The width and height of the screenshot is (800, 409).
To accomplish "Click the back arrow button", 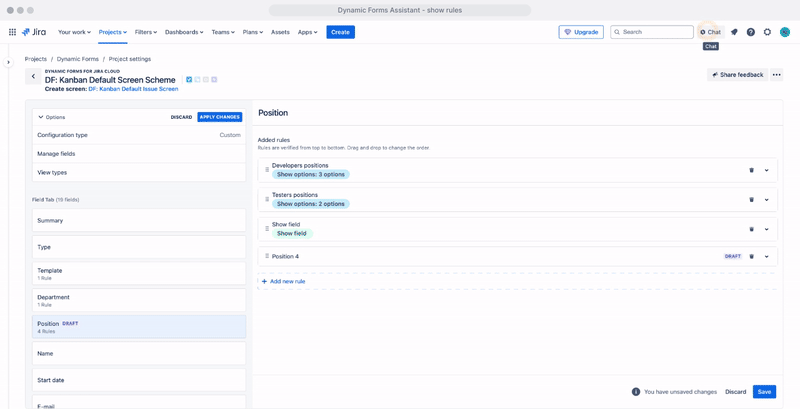I will (x=33, y=76).
